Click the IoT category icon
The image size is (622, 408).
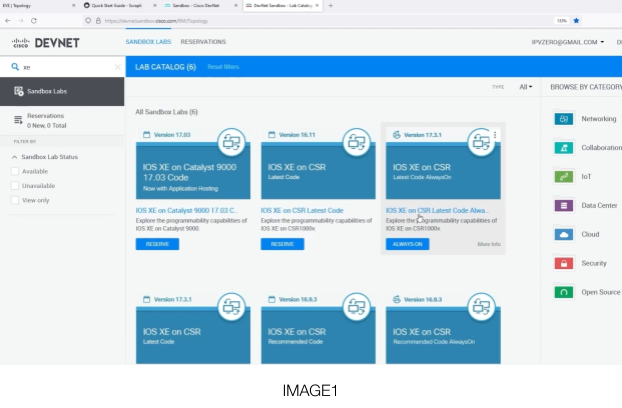[x=563, y=176]
